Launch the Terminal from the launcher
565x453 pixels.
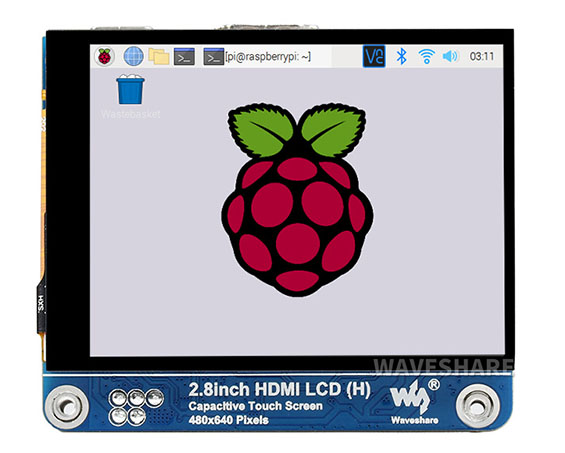184,57
